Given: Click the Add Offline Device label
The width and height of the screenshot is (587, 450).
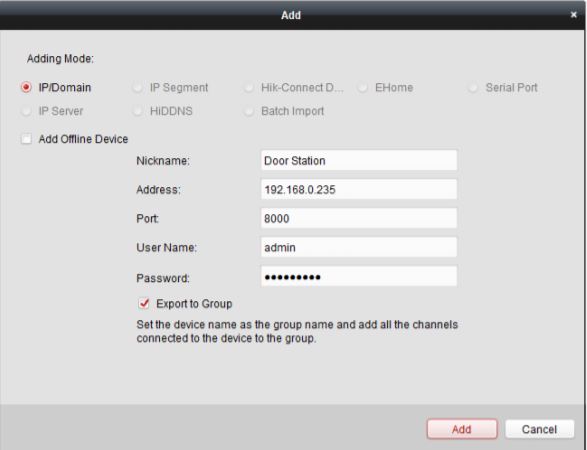Looking at the screenshot, I should point(83,139).
